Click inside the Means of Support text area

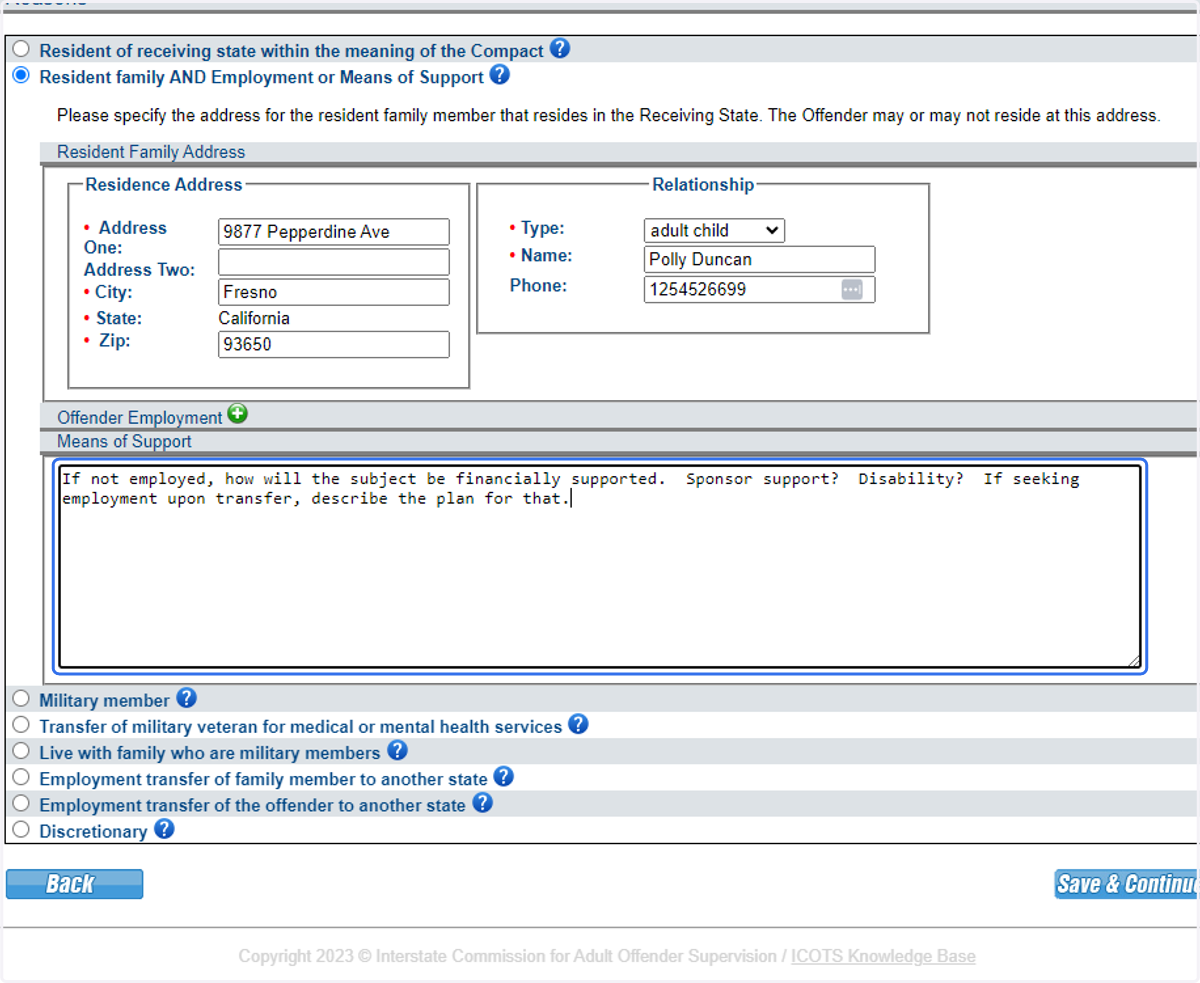tap(600, 566)
